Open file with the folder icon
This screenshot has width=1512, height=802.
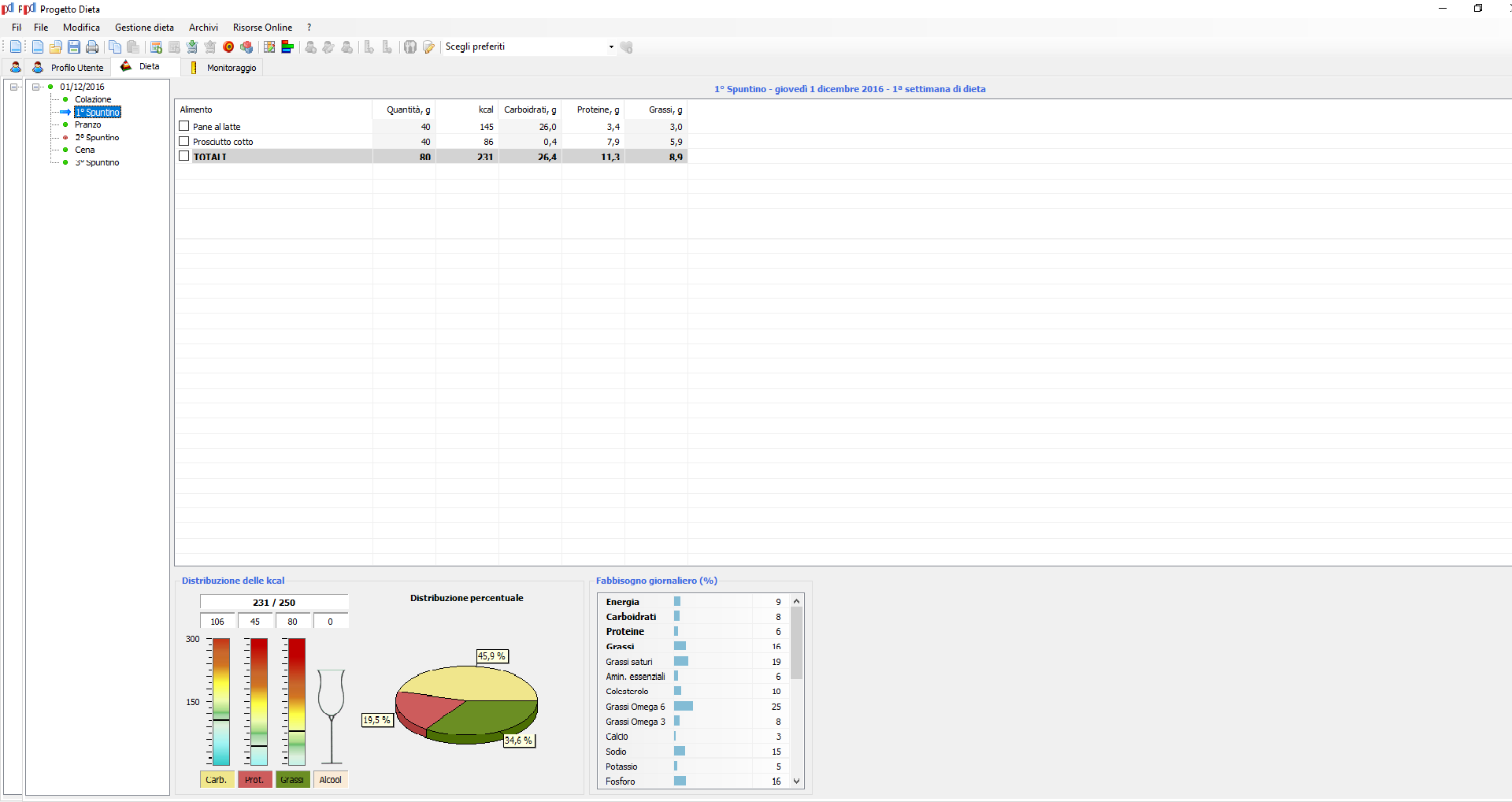pos(56,47)
